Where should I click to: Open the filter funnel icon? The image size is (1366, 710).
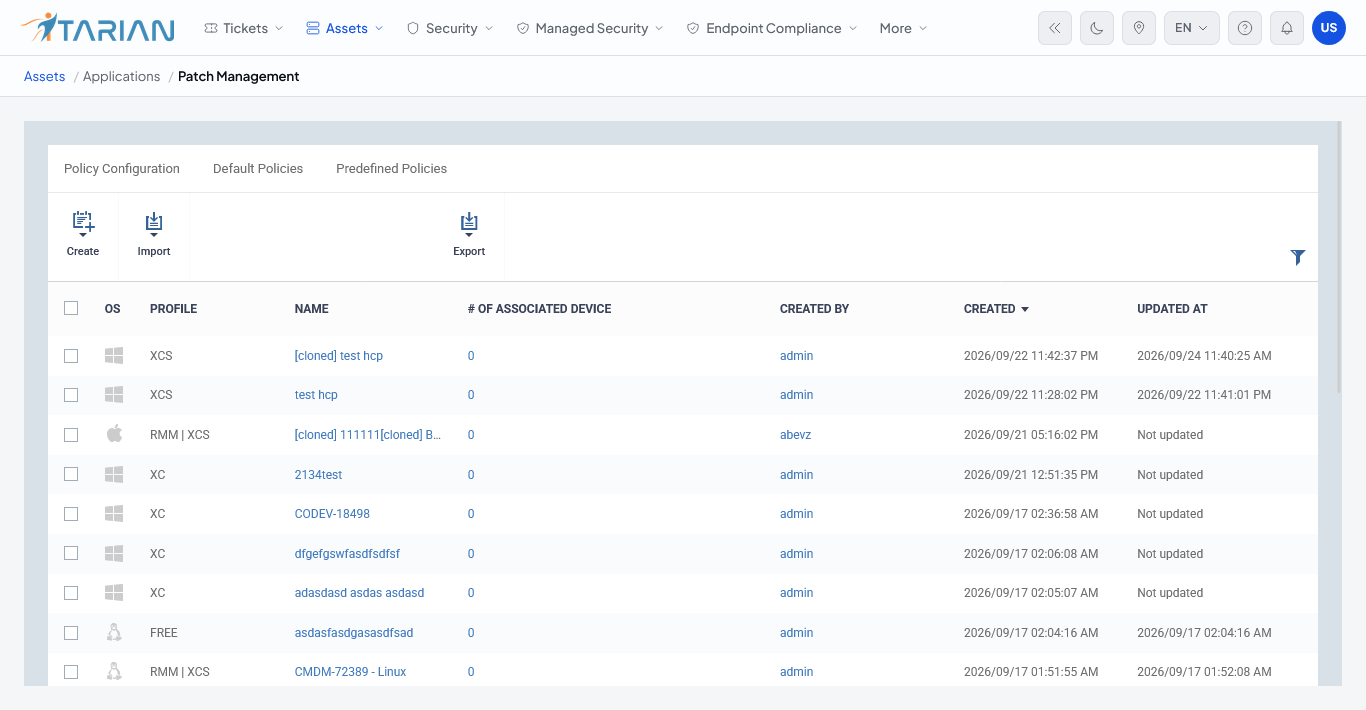click(x=1298, y=257)
